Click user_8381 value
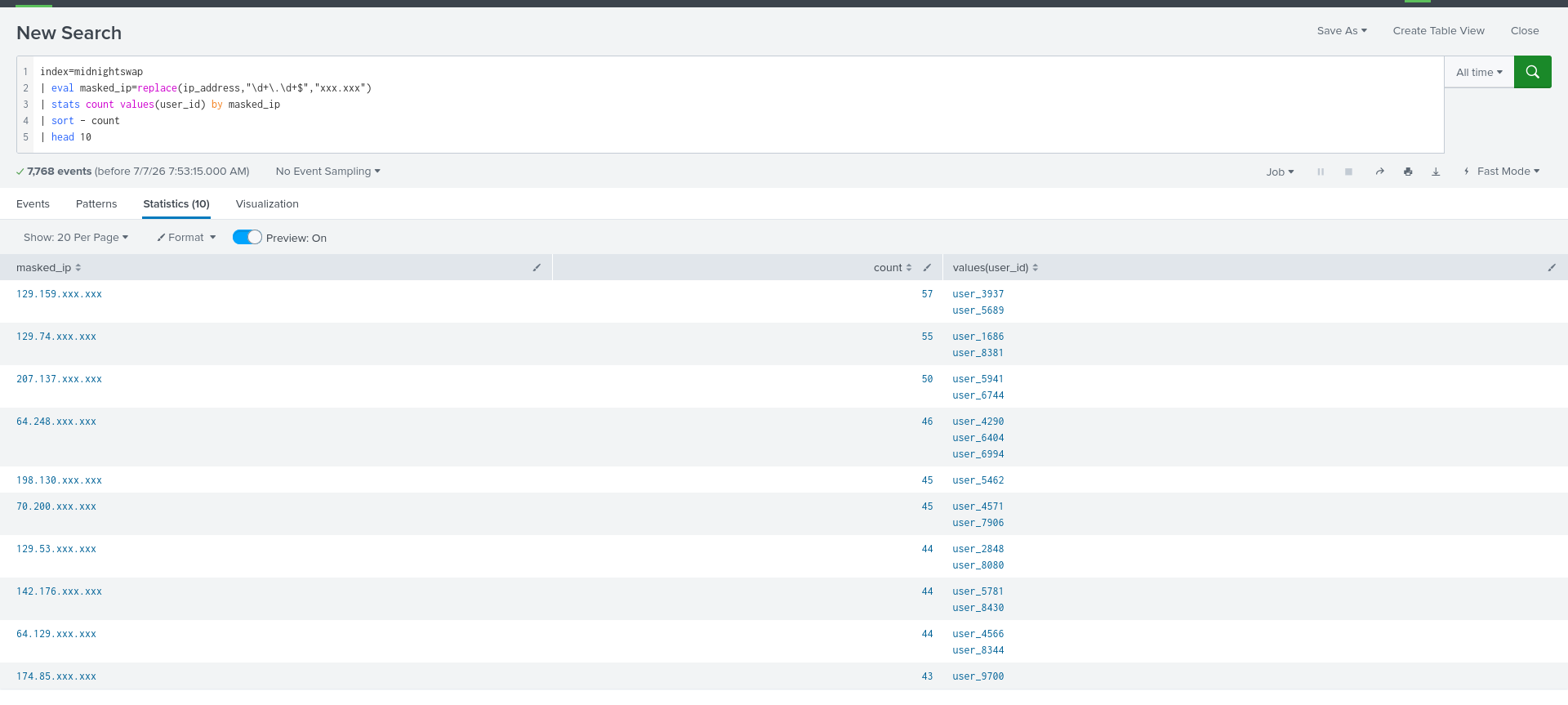 [x=978, y=353]
